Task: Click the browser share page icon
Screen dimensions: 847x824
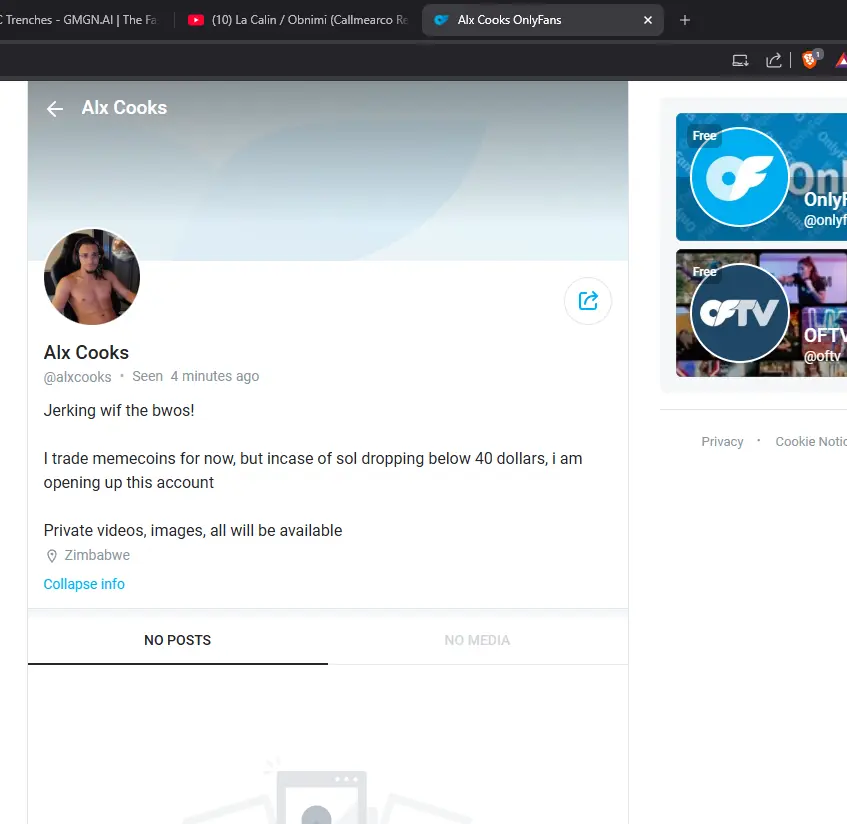Action: (x=774, y=60)
